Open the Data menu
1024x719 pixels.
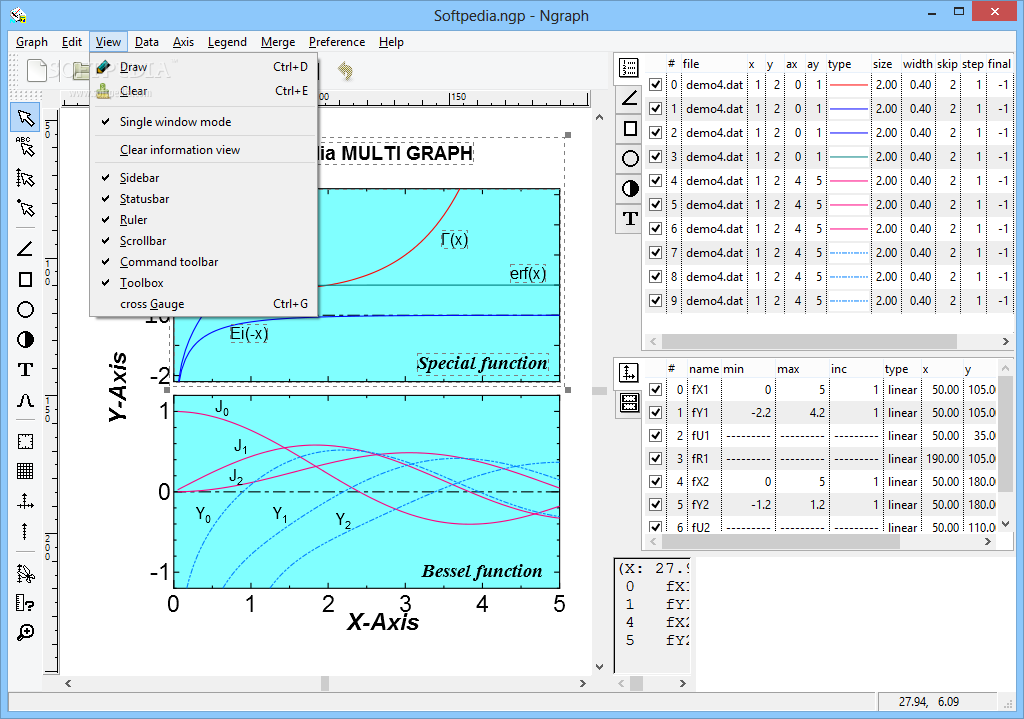[147, 42]
